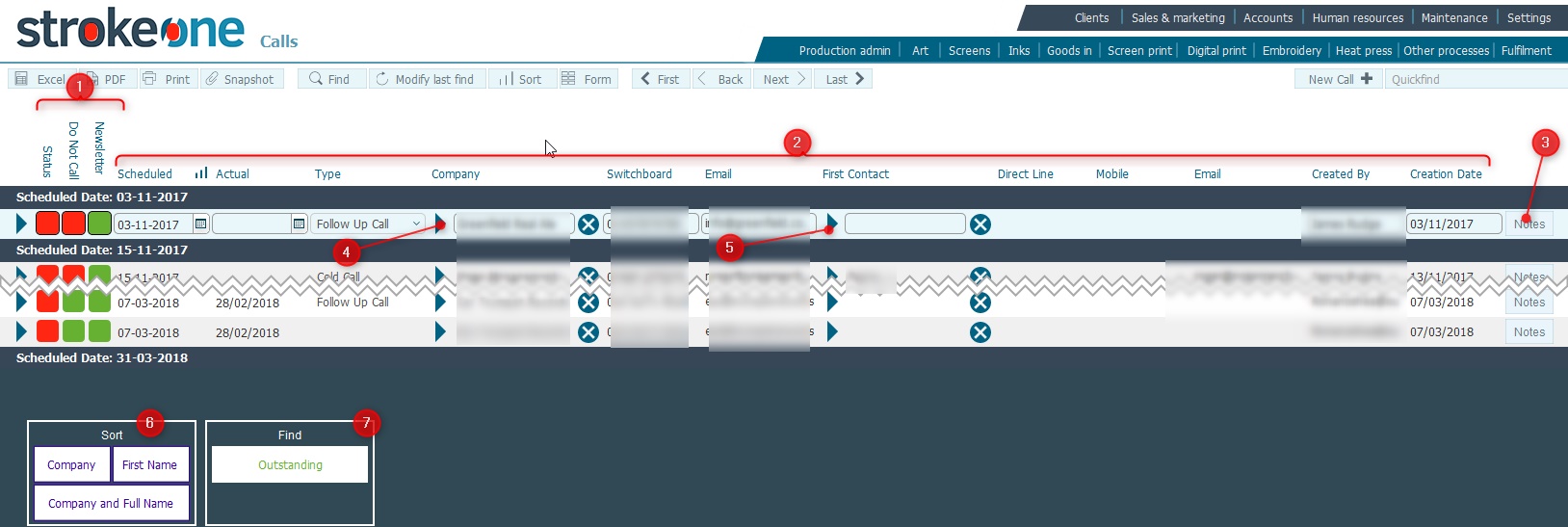This screenshot has height=527, width=1568.
Task: Open company record arrow in first row
Action: coord(440,224)
